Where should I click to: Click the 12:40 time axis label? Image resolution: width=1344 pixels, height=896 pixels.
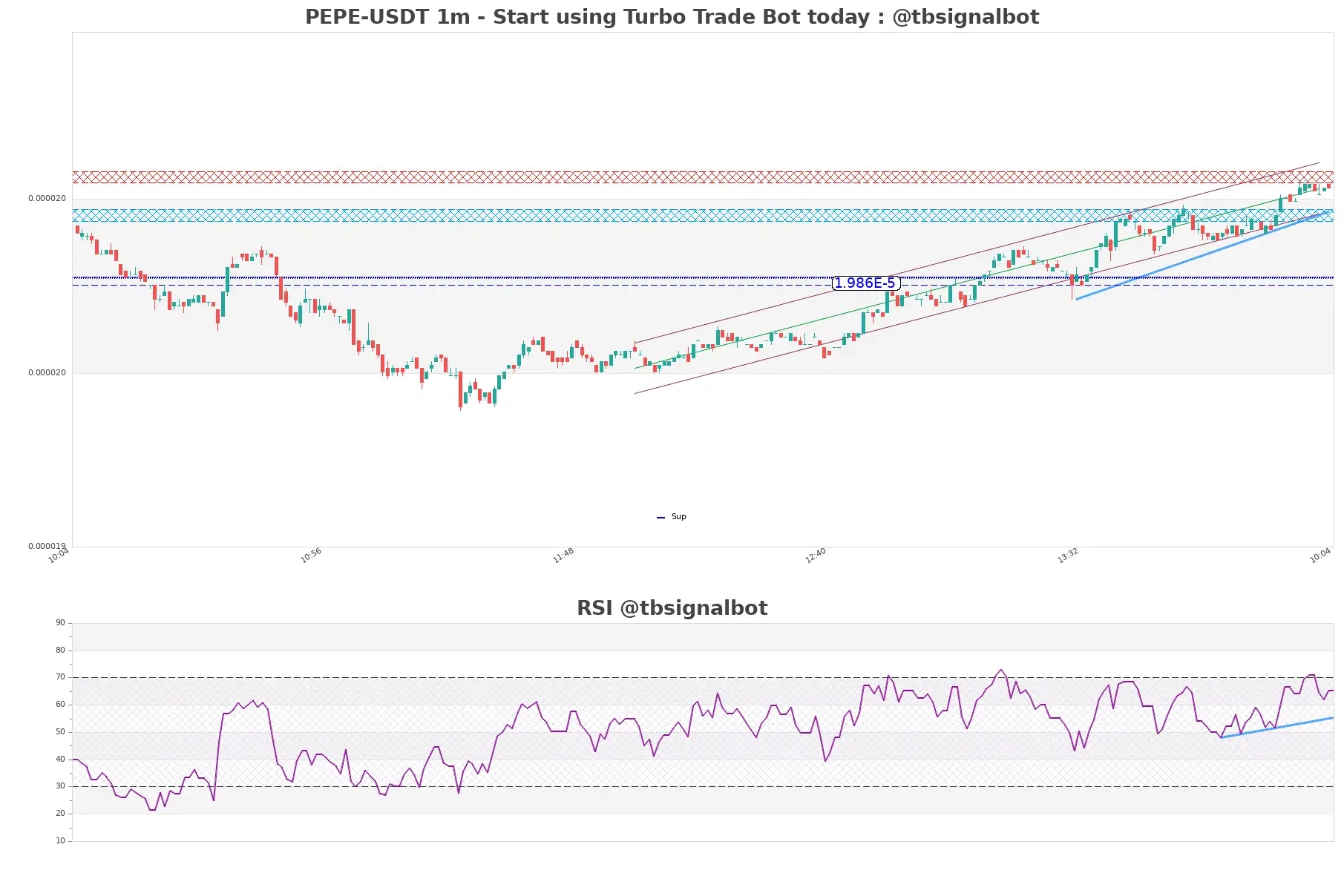816,556
